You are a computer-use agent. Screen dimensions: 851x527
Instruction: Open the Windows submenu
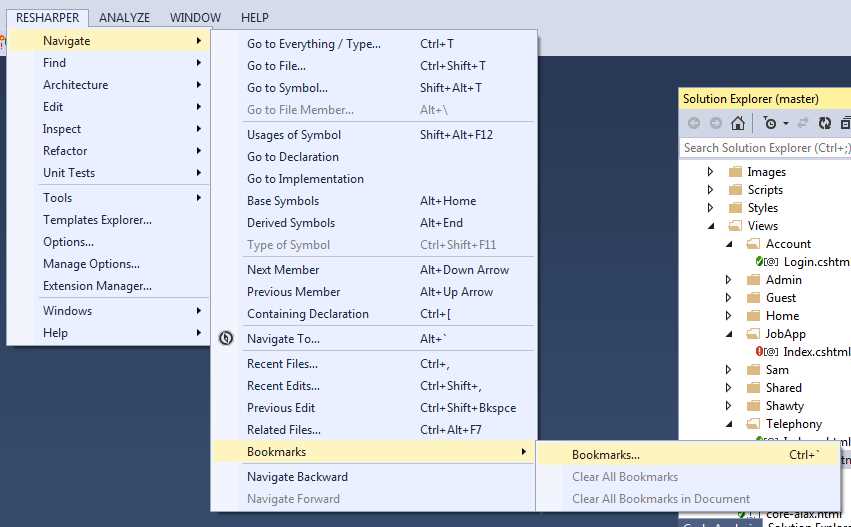(x=109, y=311)
